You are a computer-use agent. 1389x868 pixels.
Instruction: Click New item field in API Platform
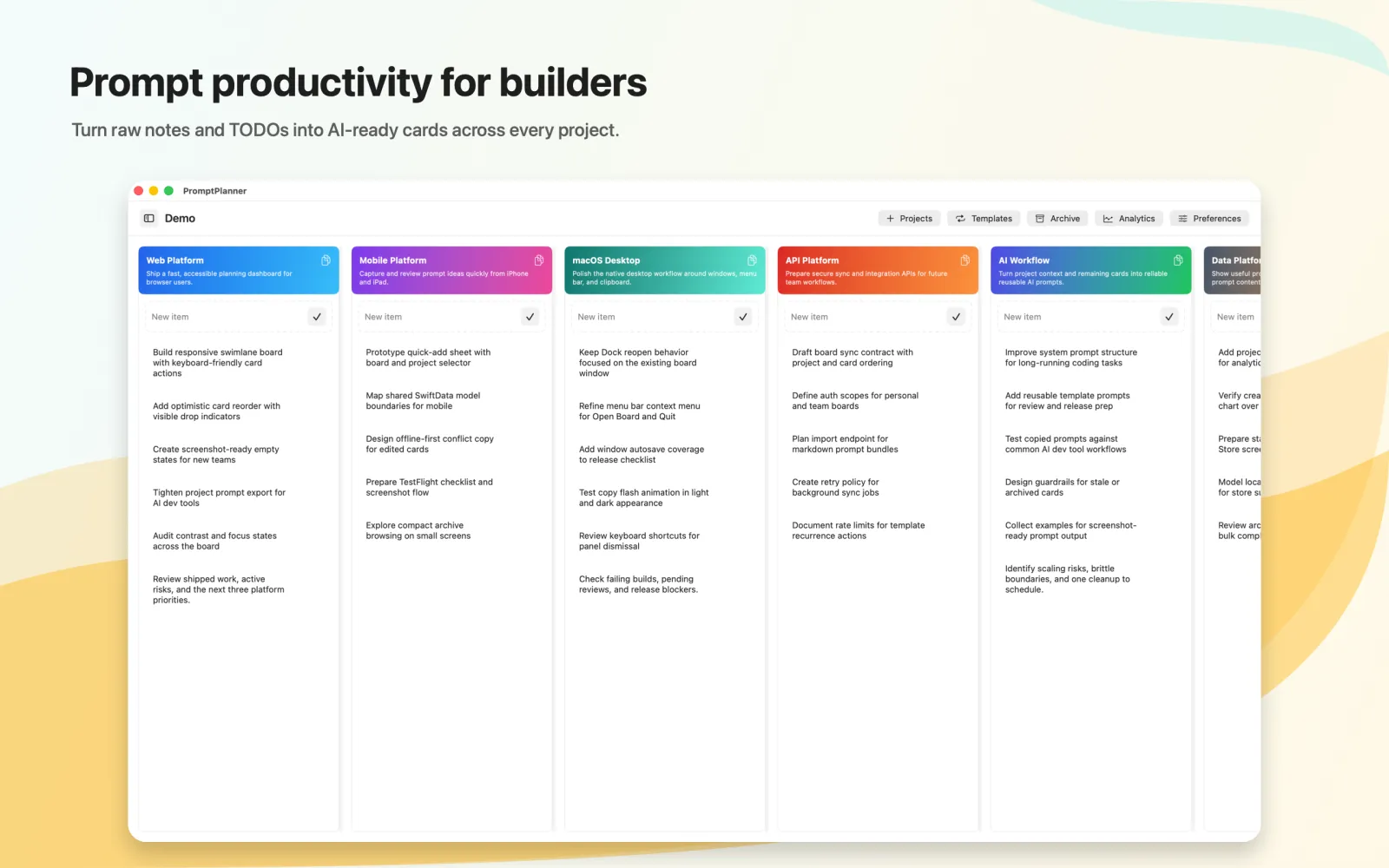(865, 317)
